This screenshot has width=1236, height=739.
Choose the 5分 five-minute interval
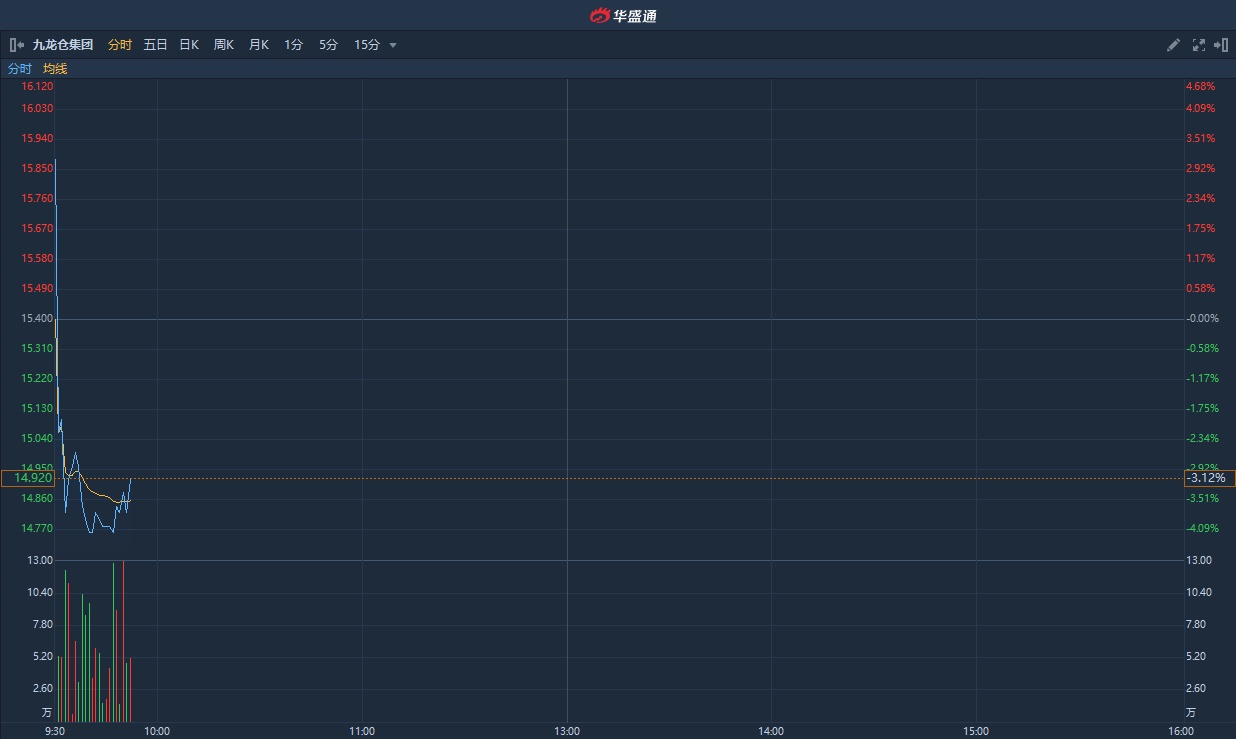click(x=328, y=45)
